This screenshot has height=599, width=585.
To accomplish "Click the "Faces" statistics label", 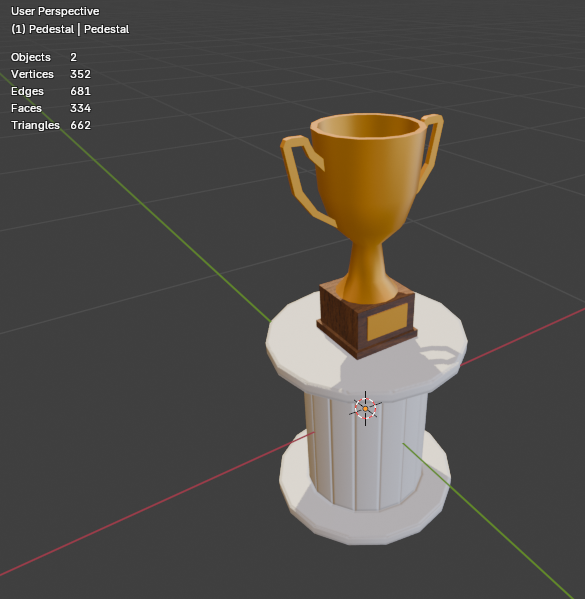I will coord(26,108).
